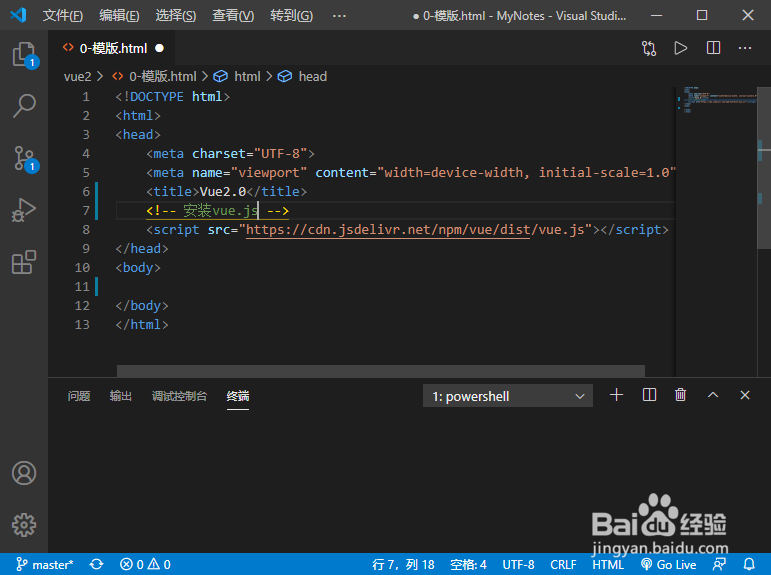771x575 pixels.
Task: Click line number 11 in gutter
Action: tap(82, 286)
